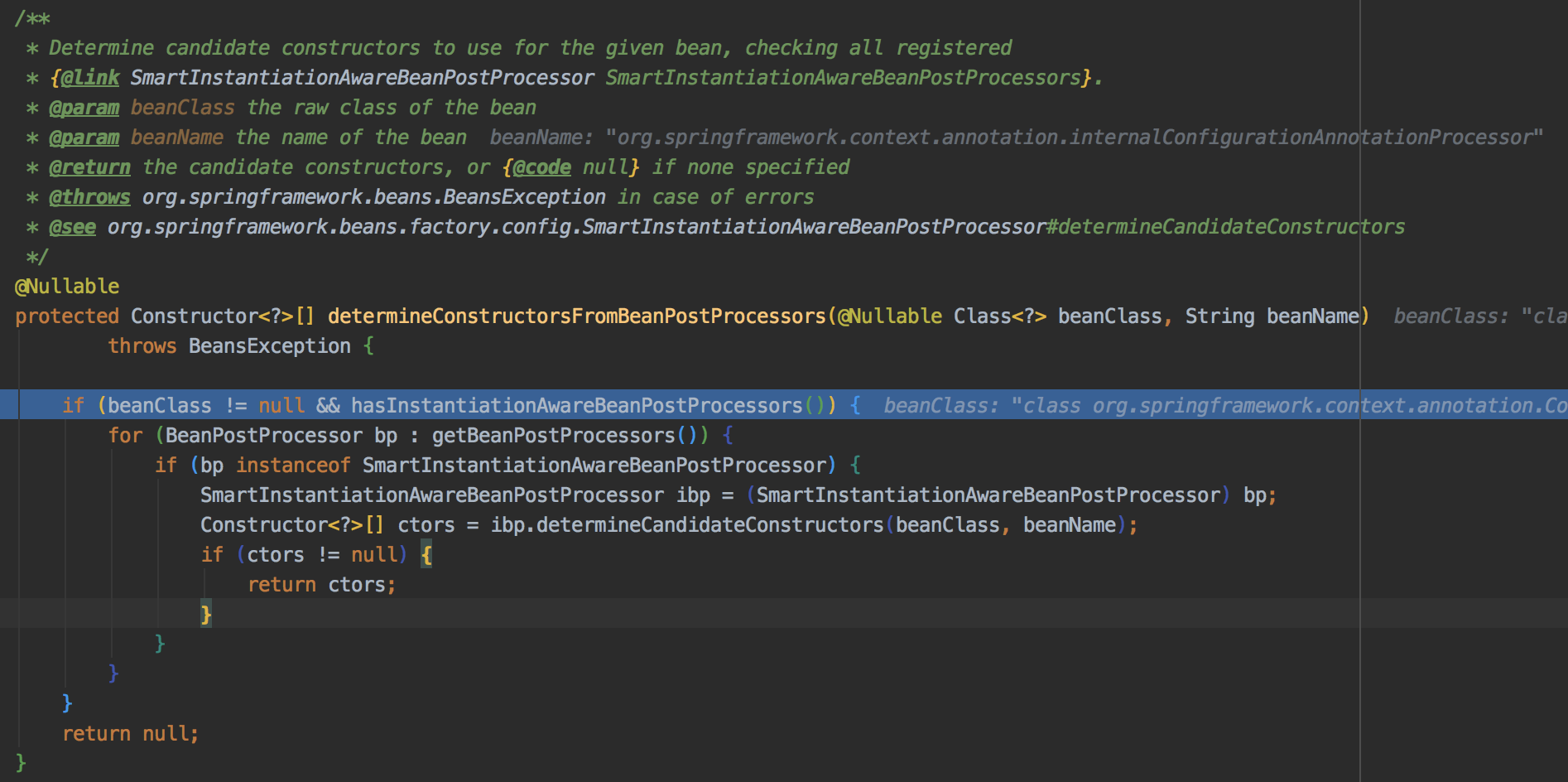Click the @see Javadoc tag
This screenshot has width=1568, height=782.
[73, 227]
